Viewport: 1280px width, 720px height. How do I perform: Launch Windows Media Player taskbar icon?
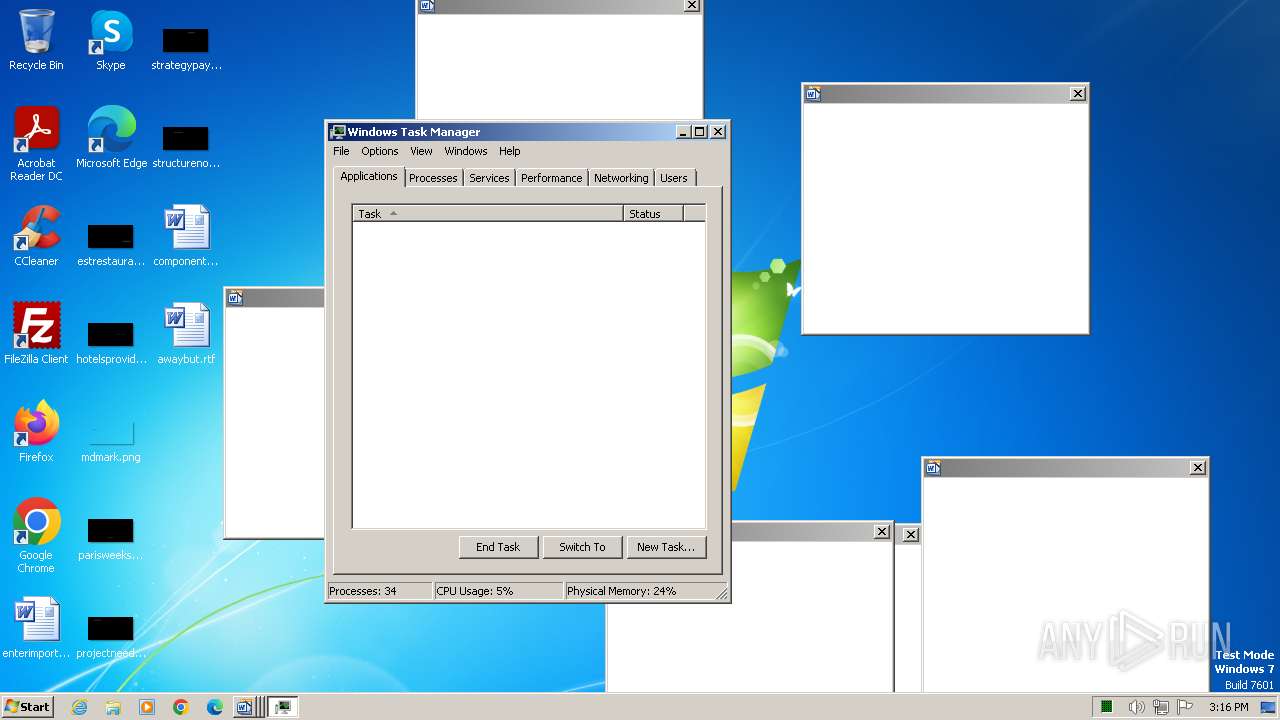point(147,707)
